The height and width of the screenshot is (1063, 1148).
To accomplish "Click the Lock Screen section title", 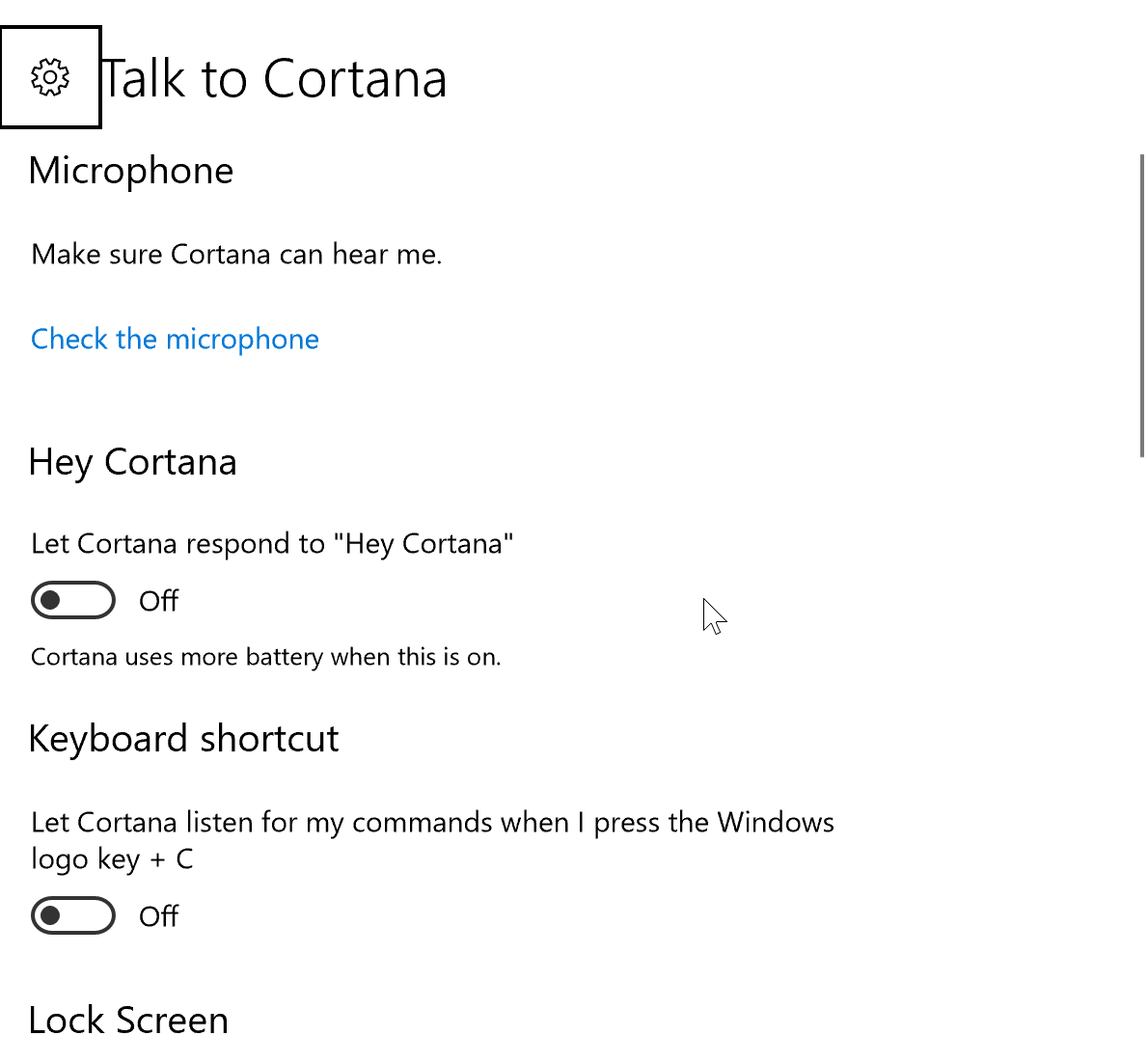I will 128,1020.
